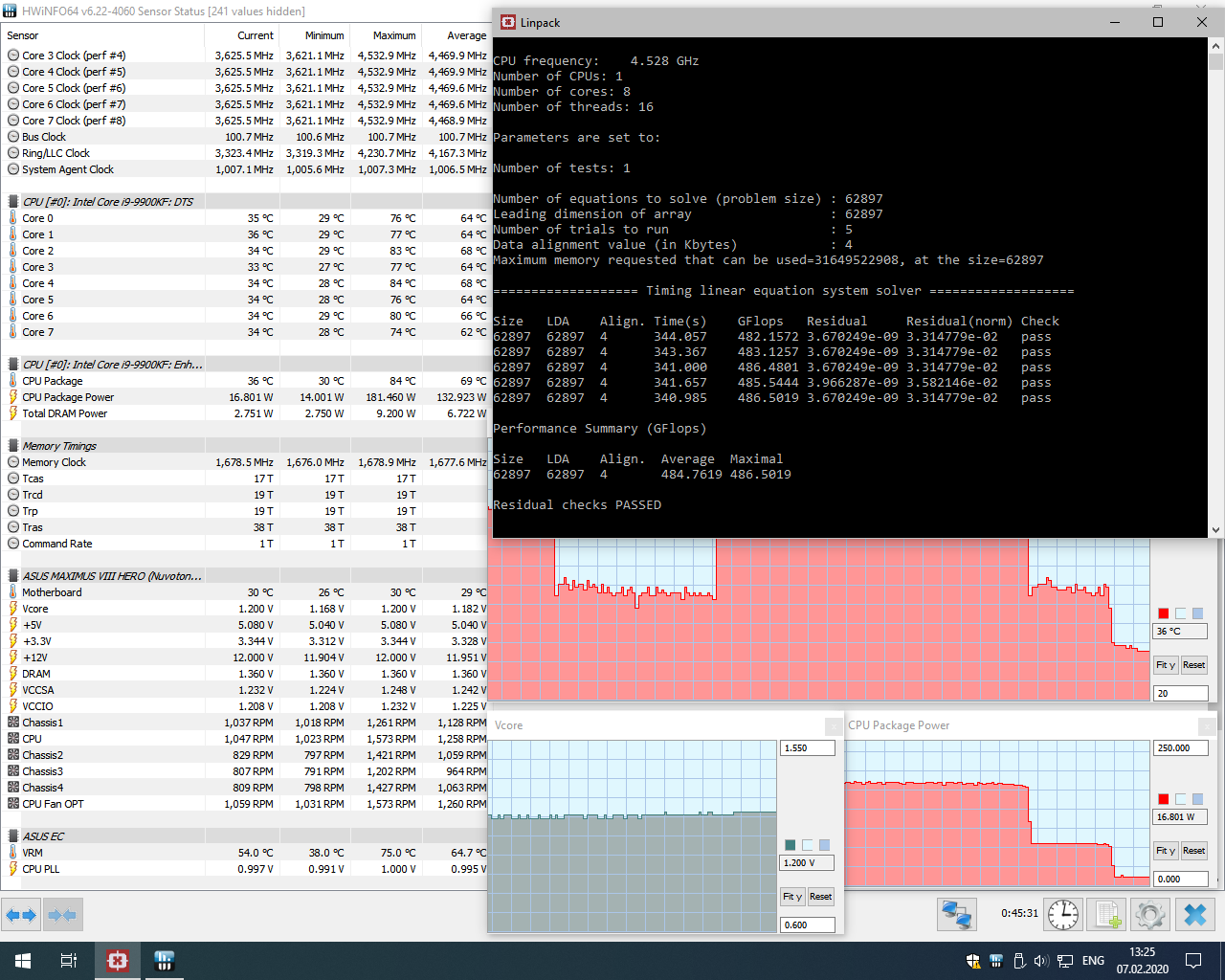
Task: Click the temperature graph minimum field 20
Action: 1181,694
